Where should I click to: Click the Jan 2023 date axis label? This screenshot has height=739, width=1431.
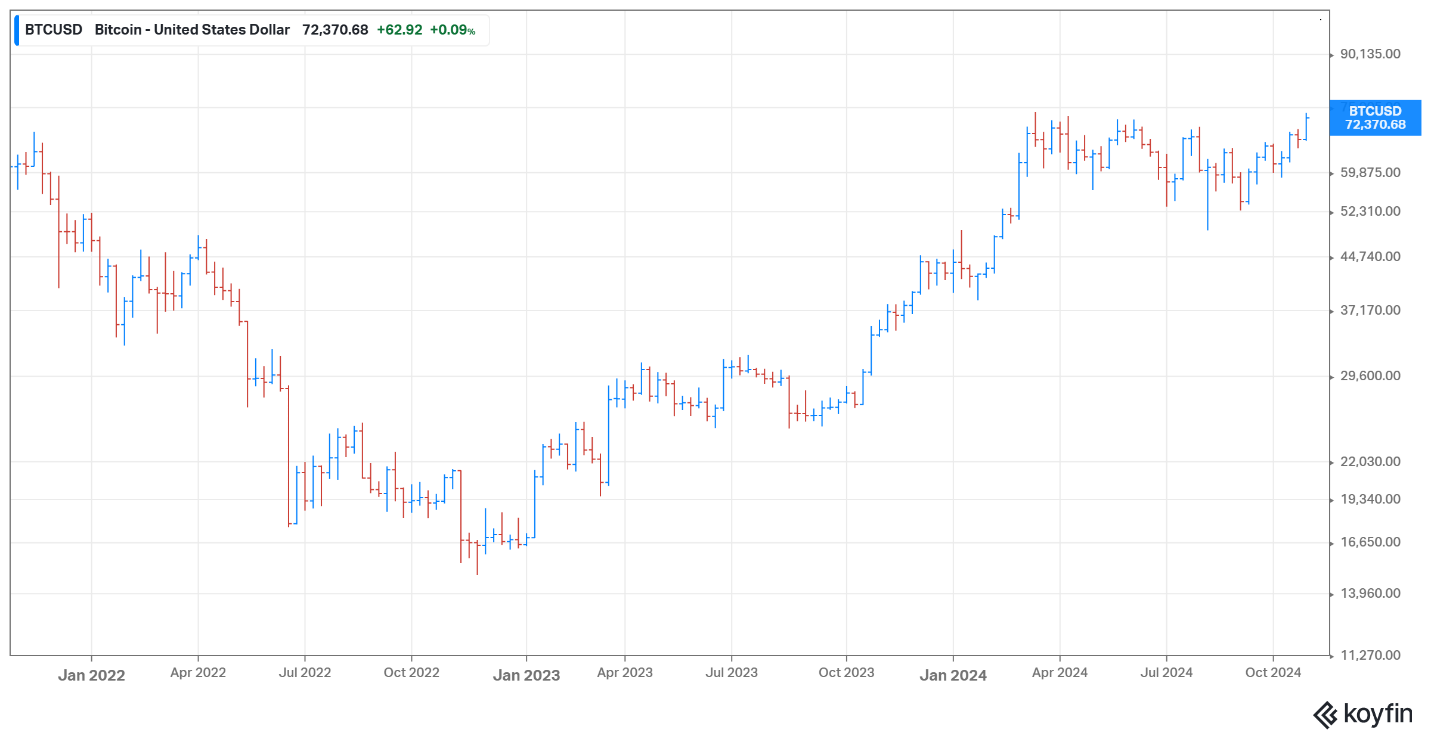pyautogui.click(x=527, y=675)
